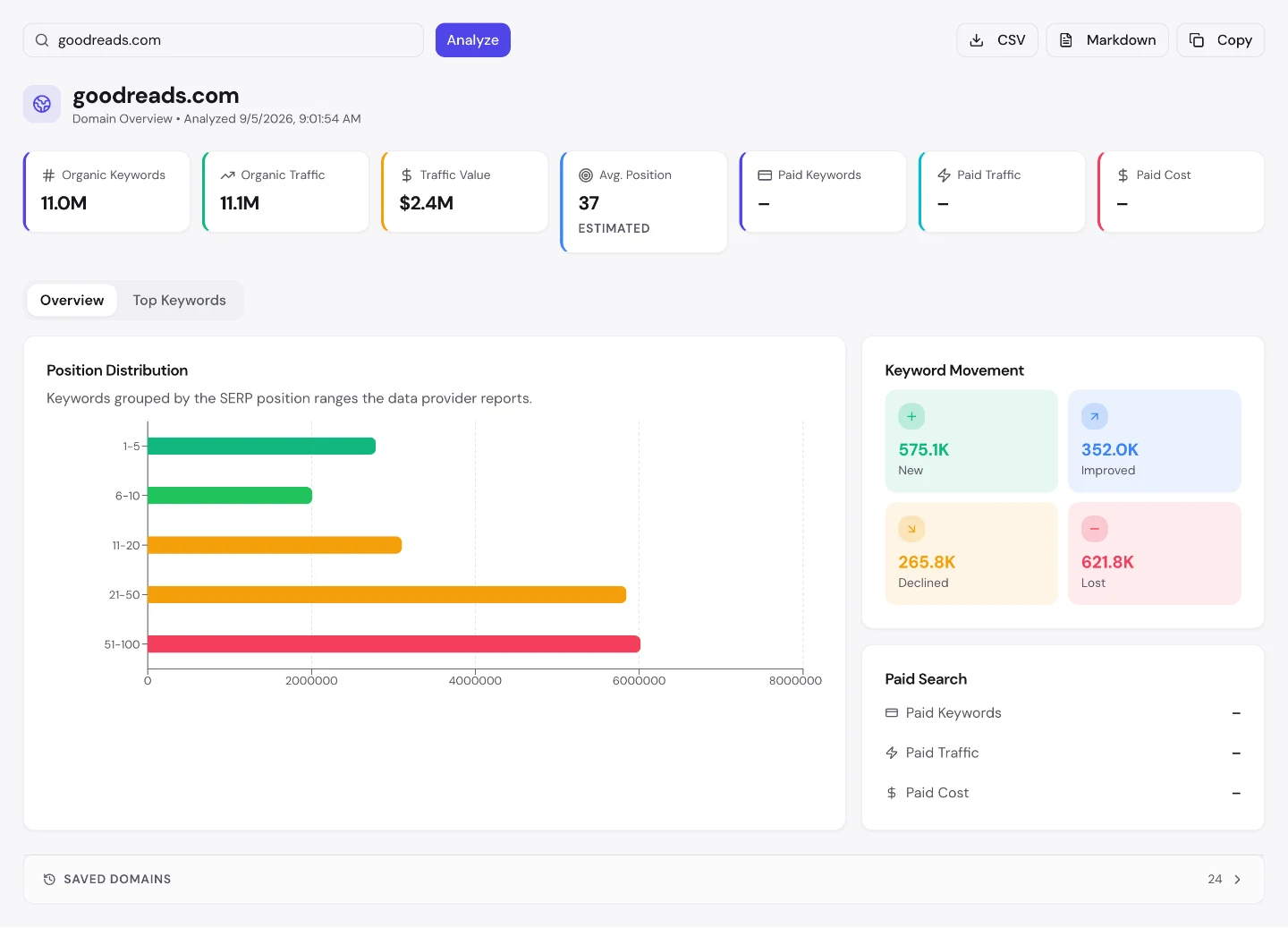The height and width of the screenshot is (928, 1288).
Task: Click the 51-100 y-axis label
Action: click(x=122, y=644)
